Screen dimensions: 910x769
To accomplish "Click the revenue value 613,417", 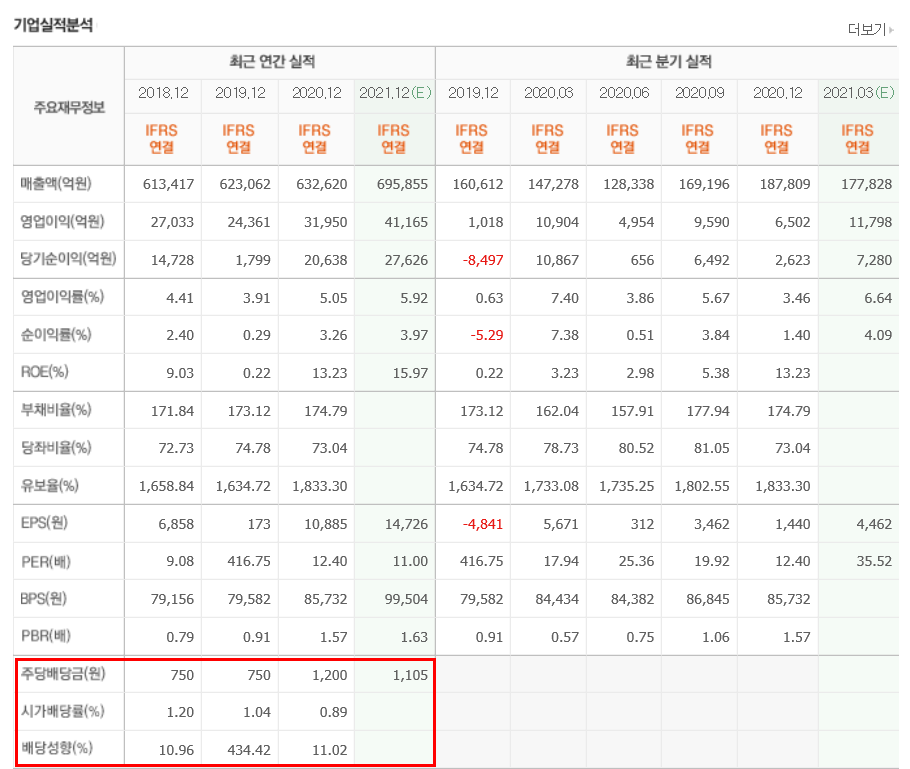I will click(x=168, y=185).
